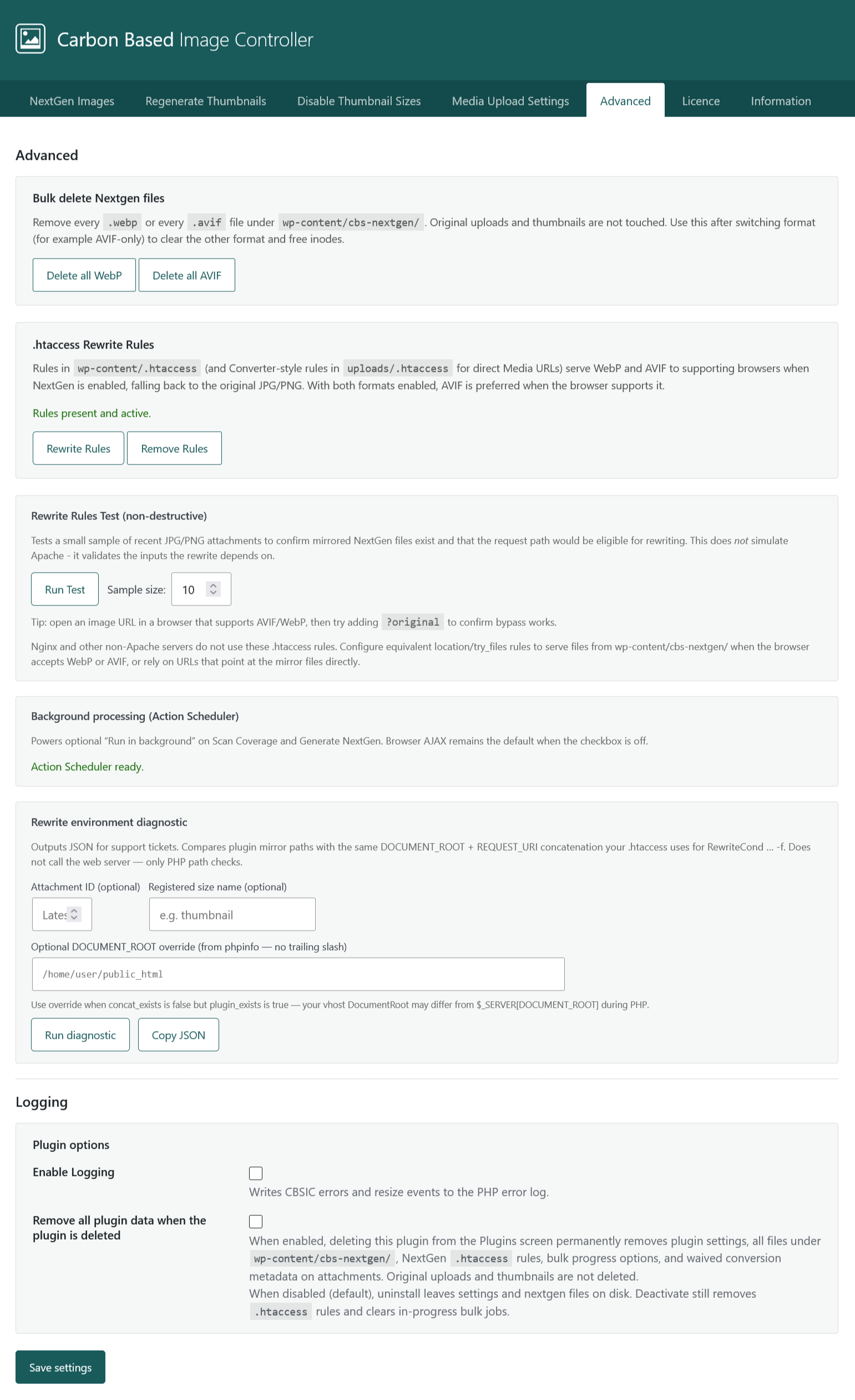Click the Attachment ID stepper arrows
Image resolution: width=855 pixels, height=1400 pixels.
[74, 914]
